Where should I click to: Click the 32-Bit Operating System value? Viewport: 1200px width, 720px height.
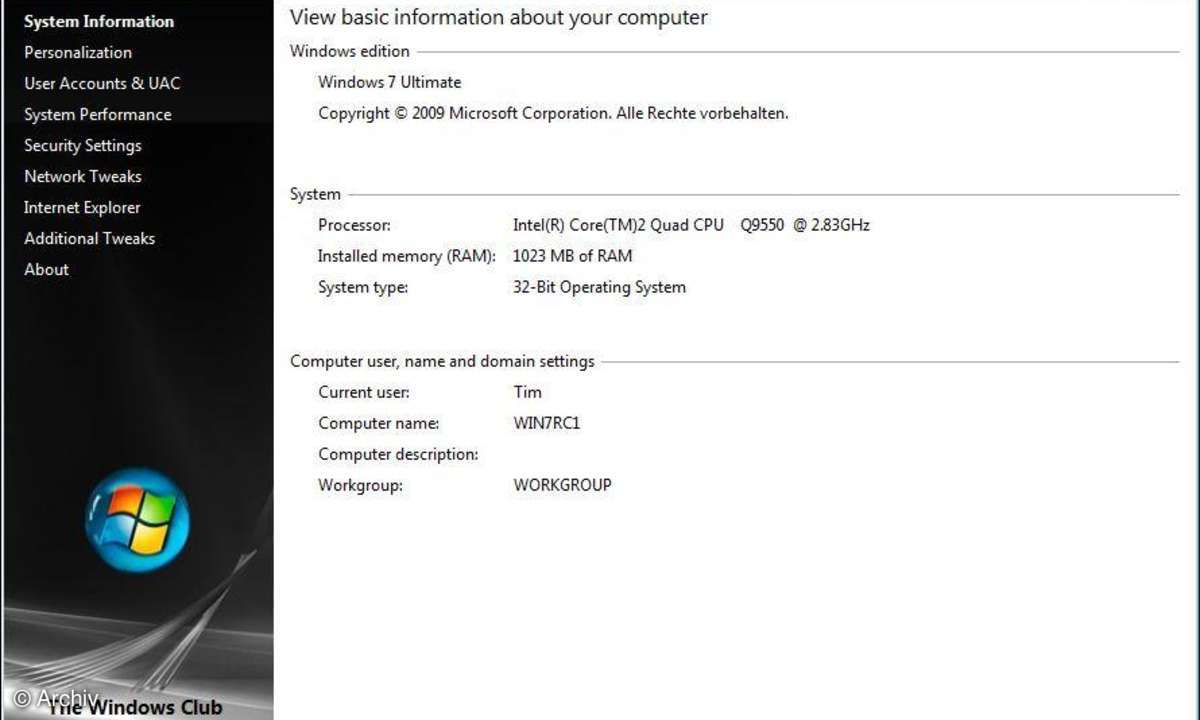pos(600,287)
